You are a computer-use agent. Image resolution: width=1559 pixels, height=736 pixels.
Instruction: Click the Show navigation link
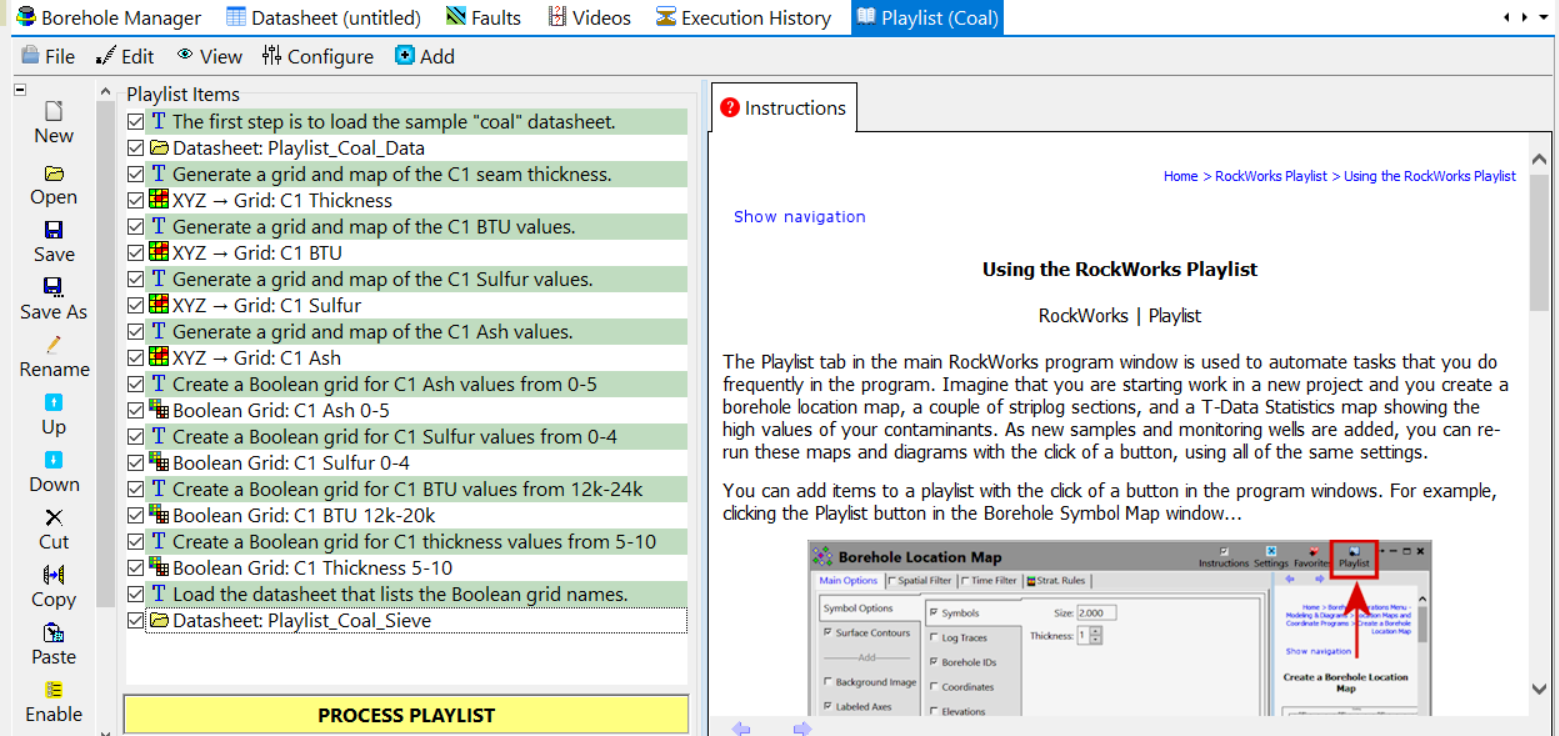pos(799,217)
